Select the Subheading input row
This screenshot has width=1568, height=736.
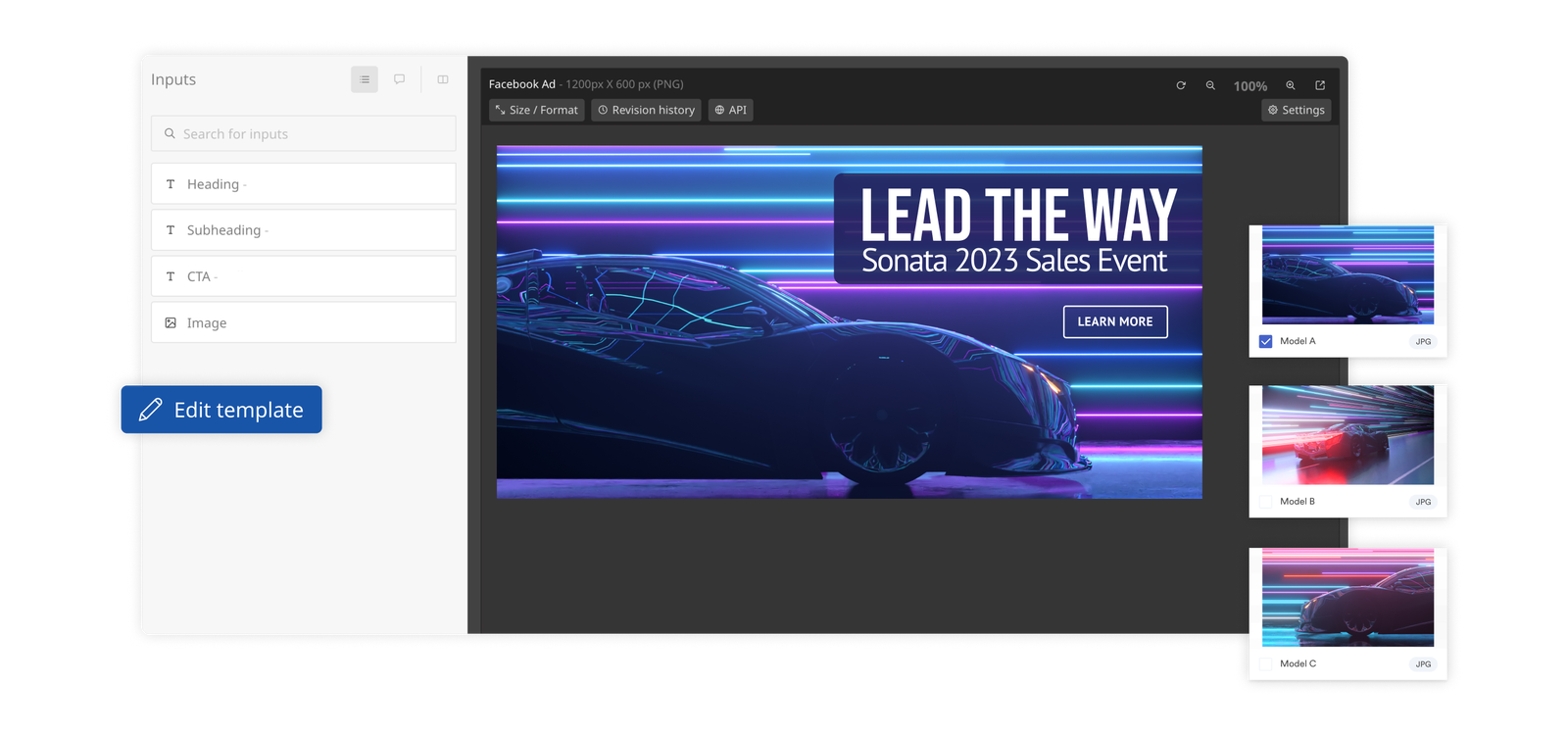[304, 229]
